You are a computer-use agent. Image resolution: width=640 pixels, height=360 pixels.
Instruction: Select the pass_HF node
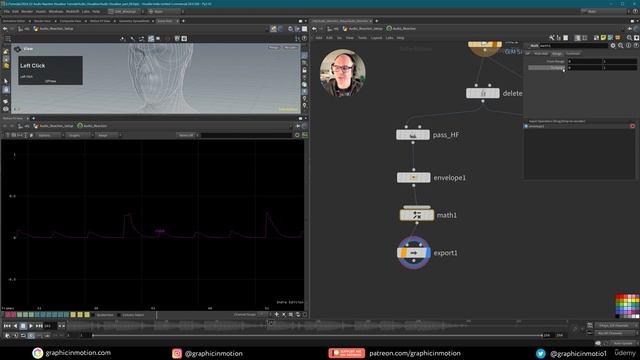pyautogui.click(x=413, y=135)
